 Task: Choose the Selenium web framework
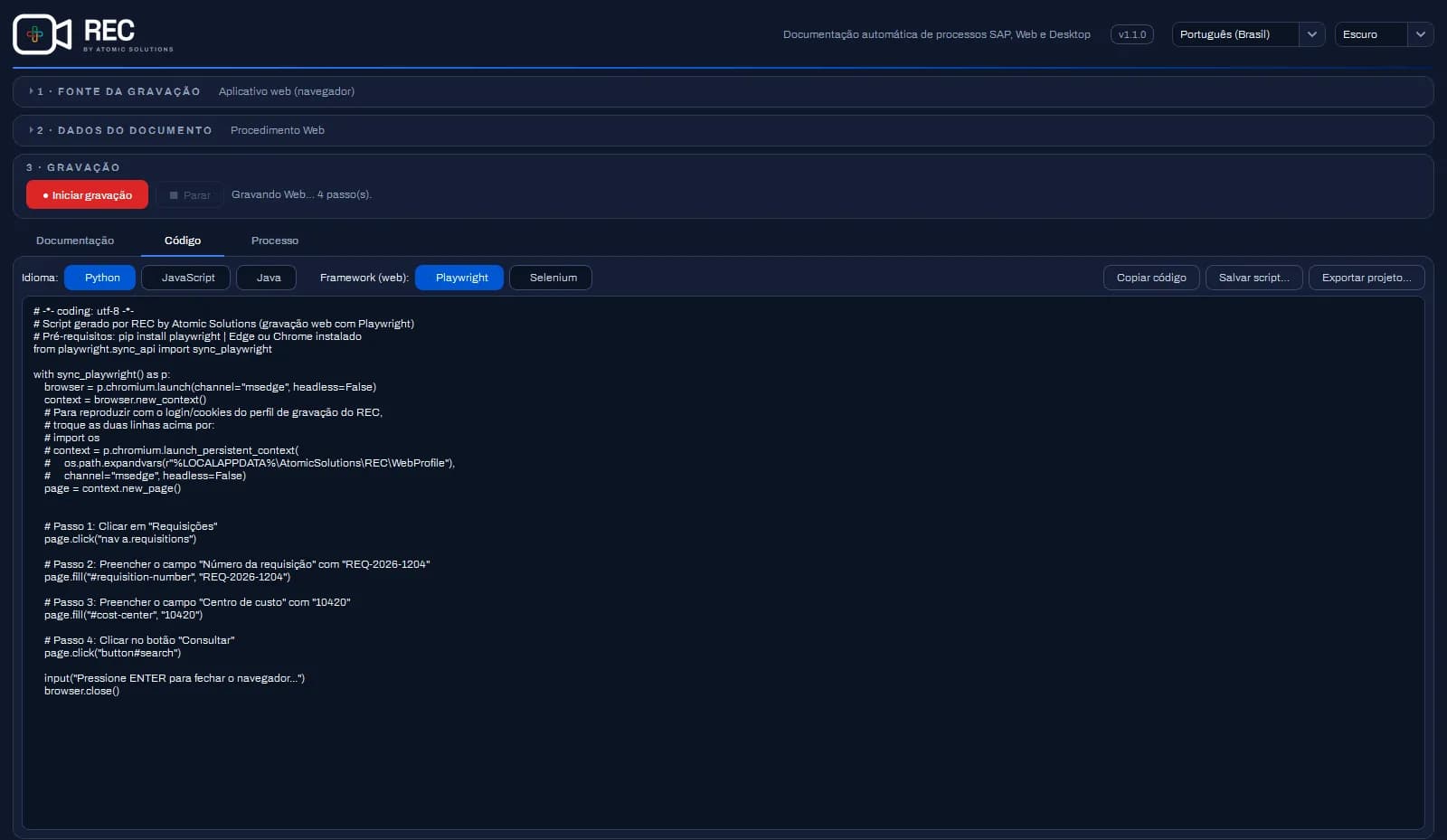coord(552,278)
